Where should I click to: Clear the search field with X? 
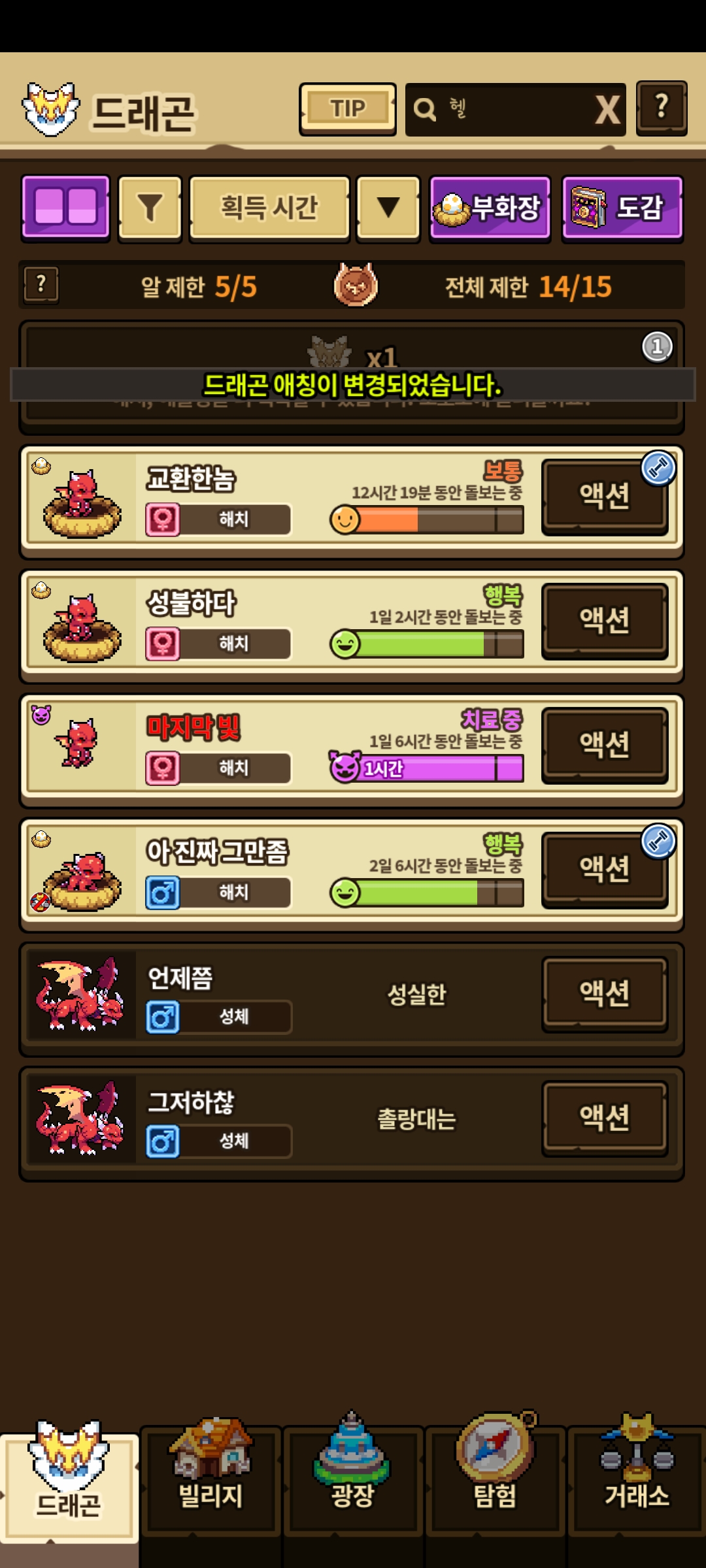[607, 110]
